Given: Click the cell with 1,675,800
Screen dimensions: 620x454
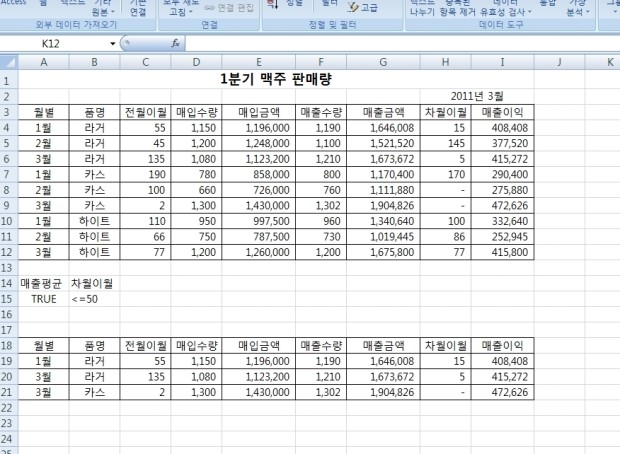Looking at the screenshot, I should (x=383, y=252).
